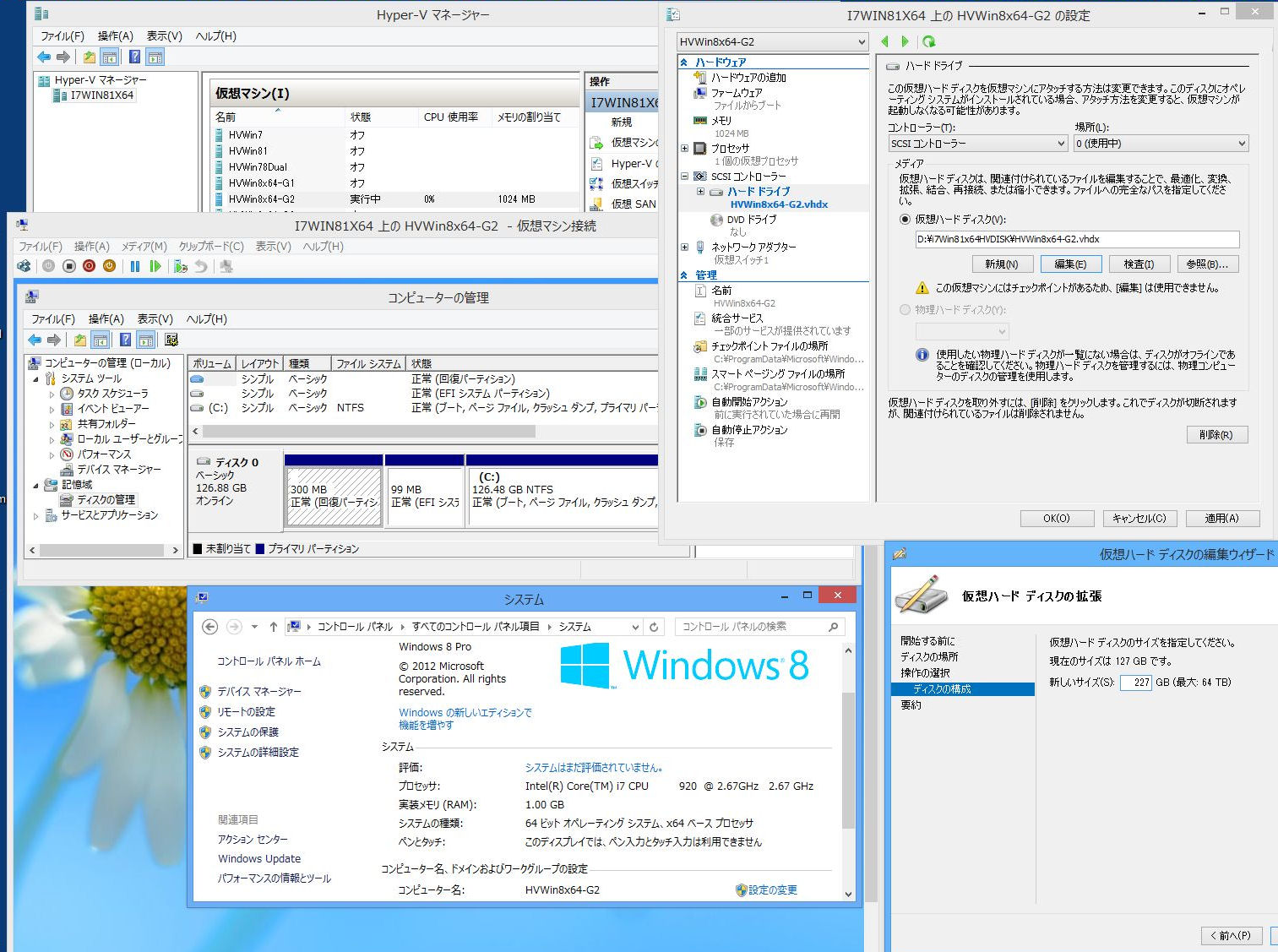Click horizontal scrollbar in volume list

[369, 432]
